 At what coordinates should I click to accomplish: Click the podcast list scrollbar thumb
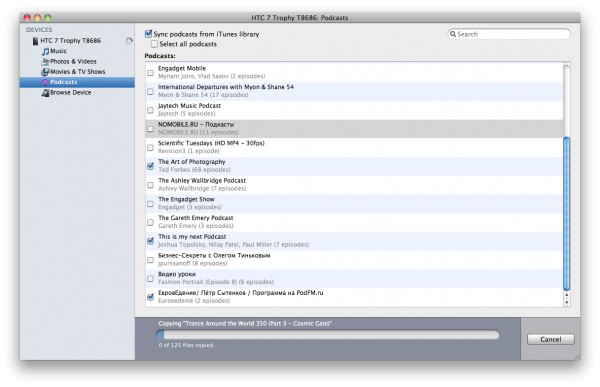point(567,214)
